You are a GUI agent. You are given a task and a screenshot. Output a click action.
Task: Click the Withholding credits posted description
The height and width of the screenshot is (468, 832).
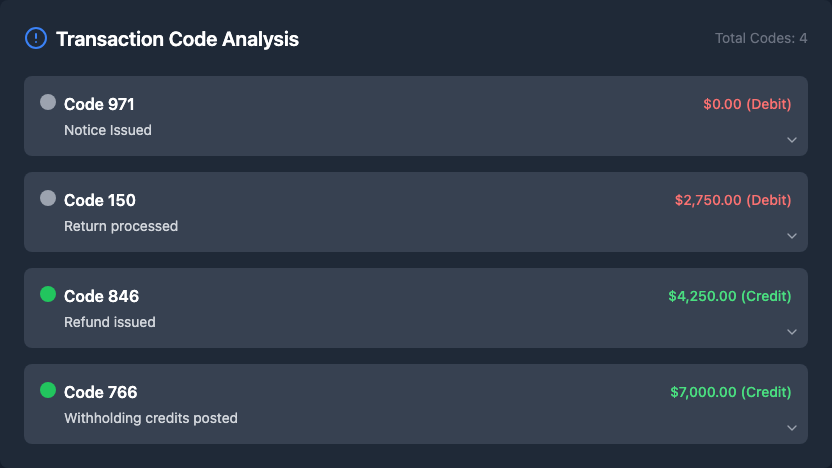click(x=151, y=418)
